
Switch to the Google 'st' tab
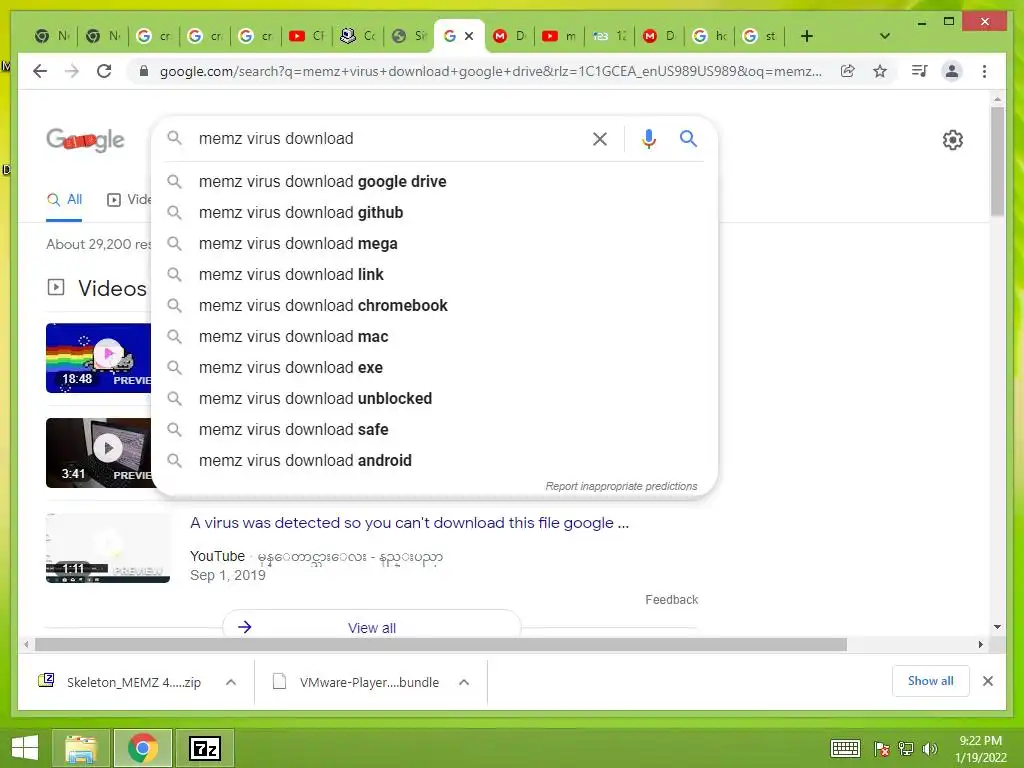760,36
